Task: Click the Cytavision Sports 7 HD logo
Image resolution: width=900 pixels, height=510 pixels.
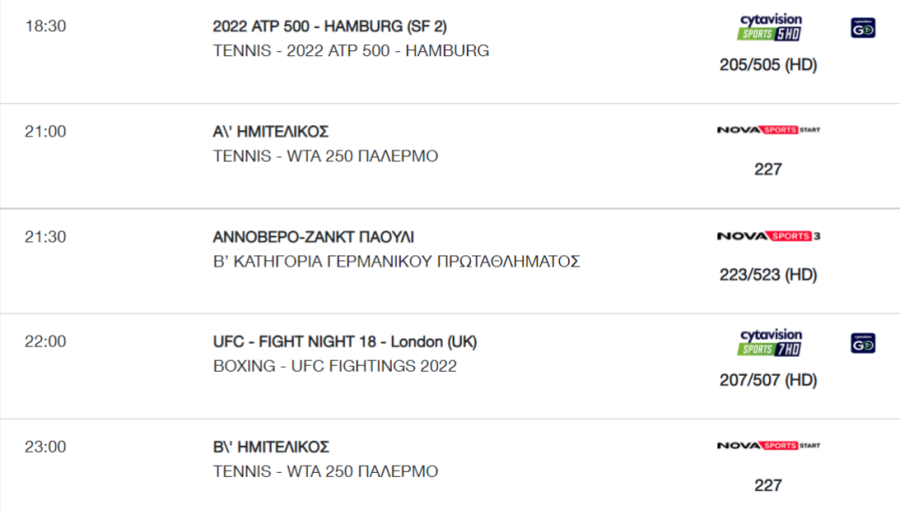Action: coord(769,342)
